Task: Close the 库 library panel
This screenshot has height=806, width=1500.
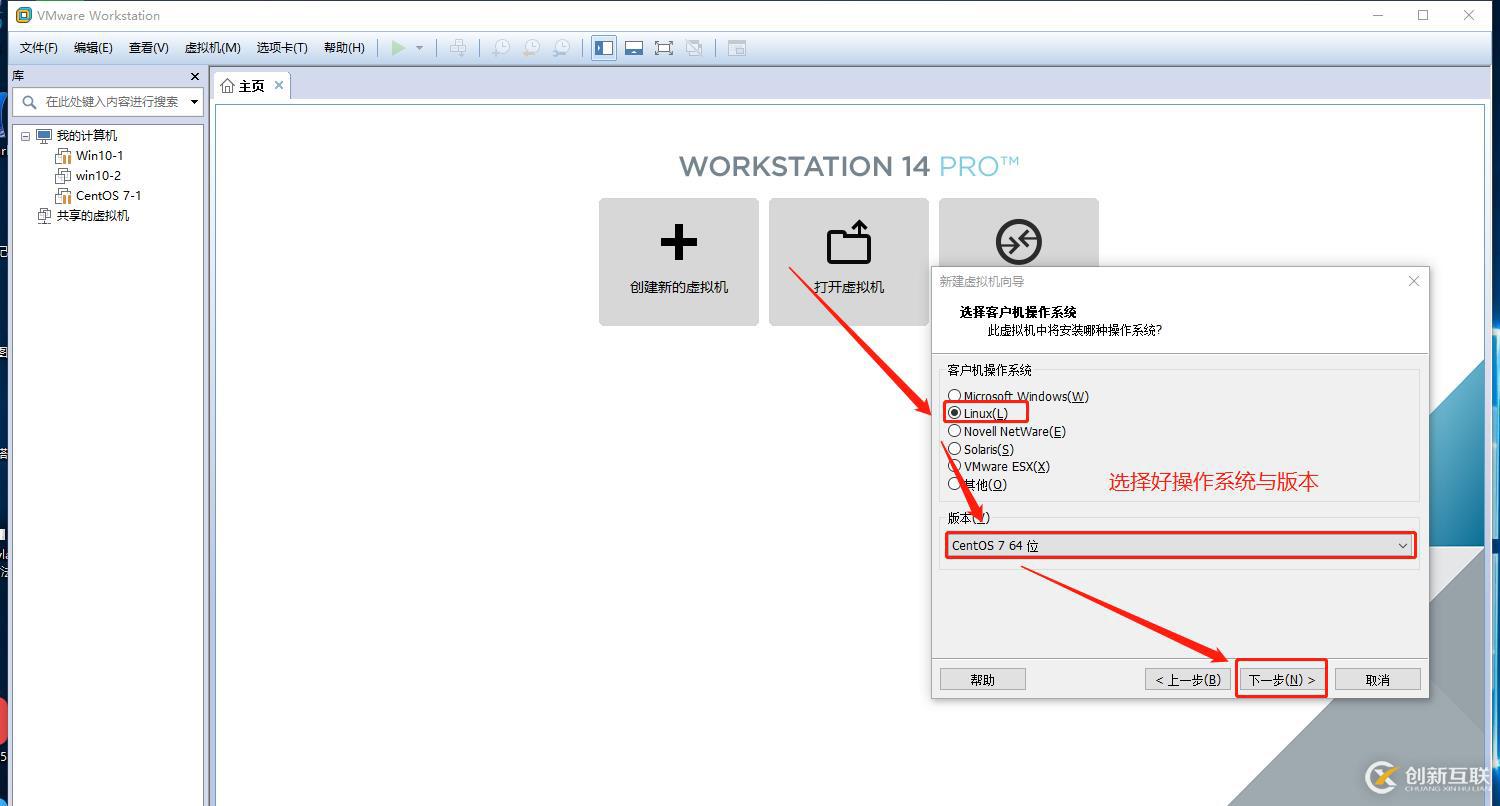Action: tap(194, 76)
